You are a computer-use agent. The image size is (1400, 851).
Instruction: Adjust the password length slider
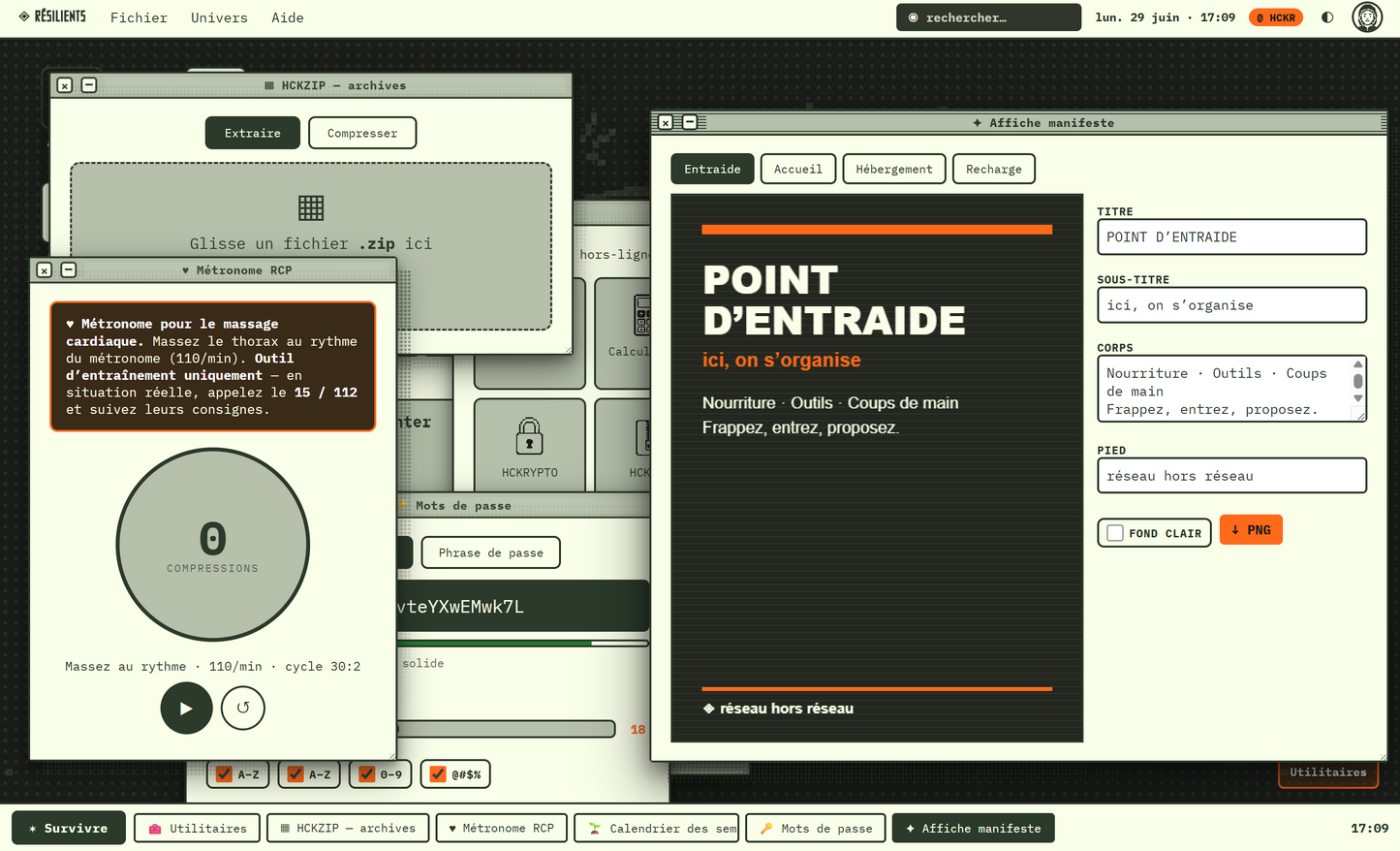[x=505, y=729]
